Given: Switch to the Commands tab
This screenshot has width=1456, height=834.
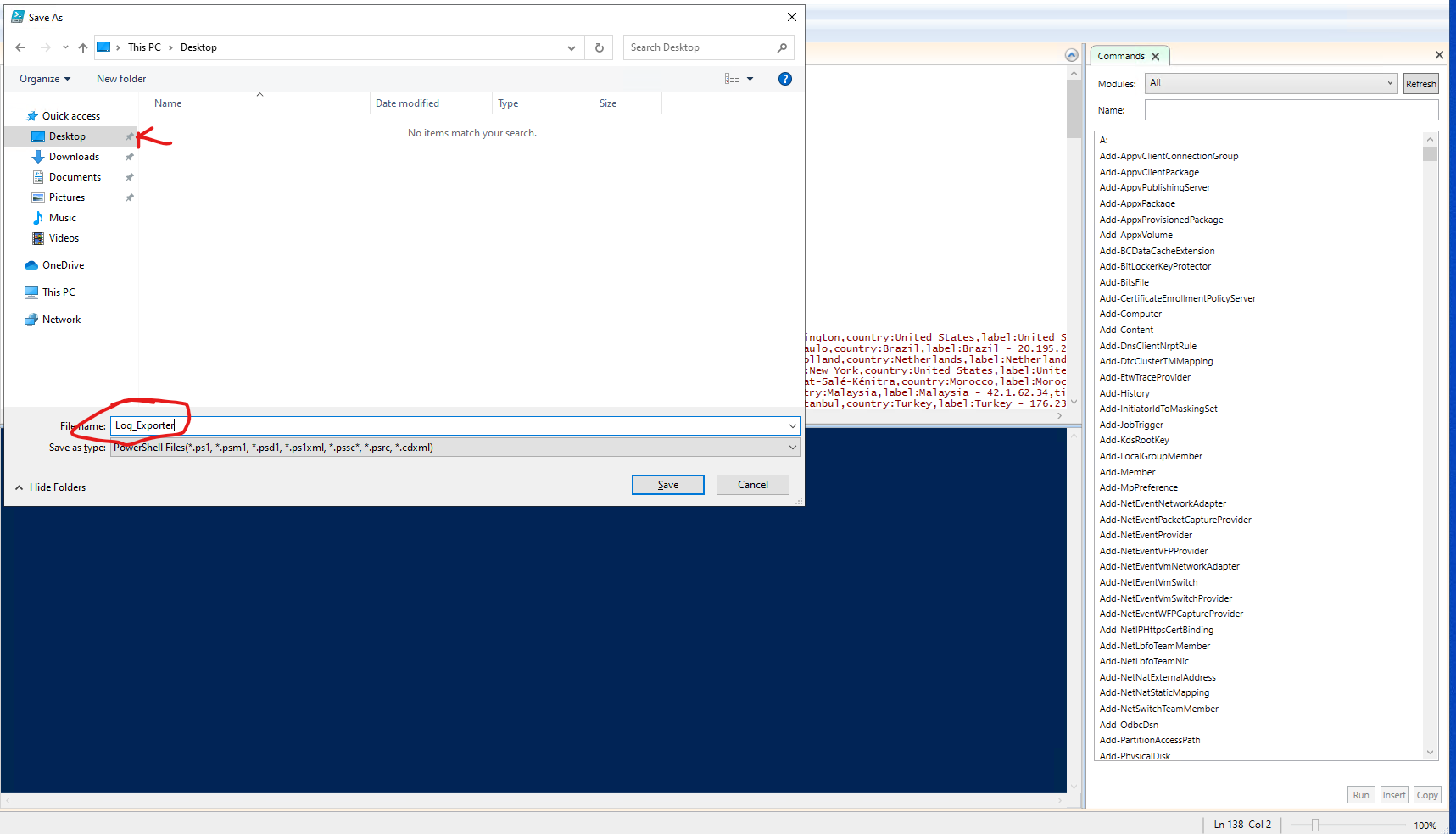Looking at the screenshot, I should [x=1121, y=55].
